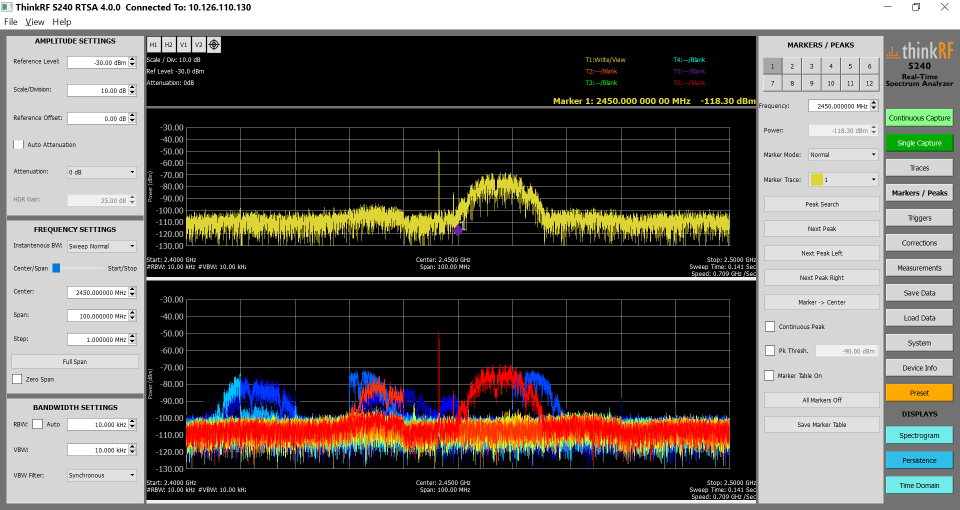
Task: Enable Continuous Peak checkbox
Action: (769, 326)
